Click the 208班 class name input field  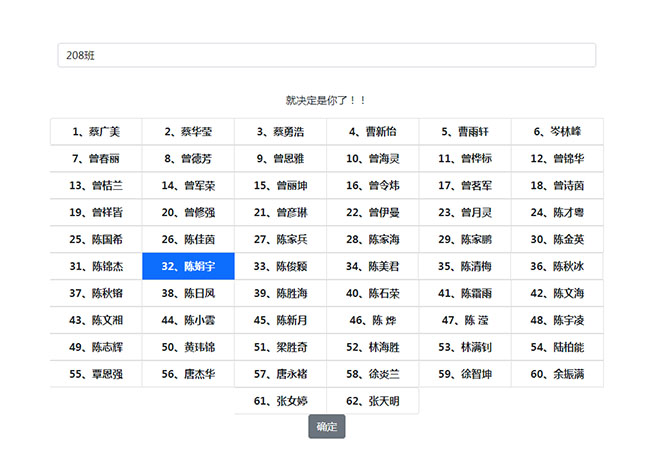tap(326, 56)
